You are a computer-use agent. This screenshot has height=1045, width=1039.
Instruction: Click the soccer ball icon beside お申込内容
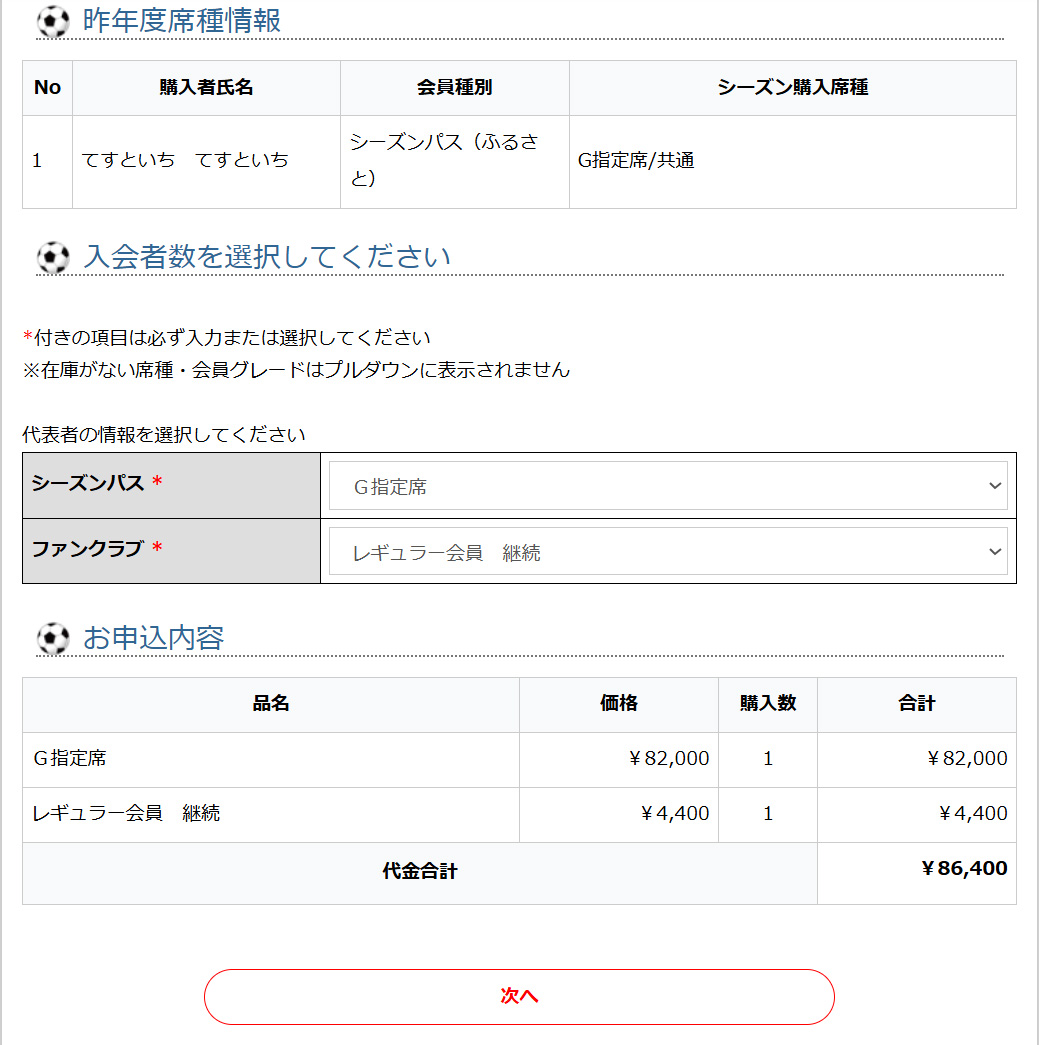click(x=52, y=639)
